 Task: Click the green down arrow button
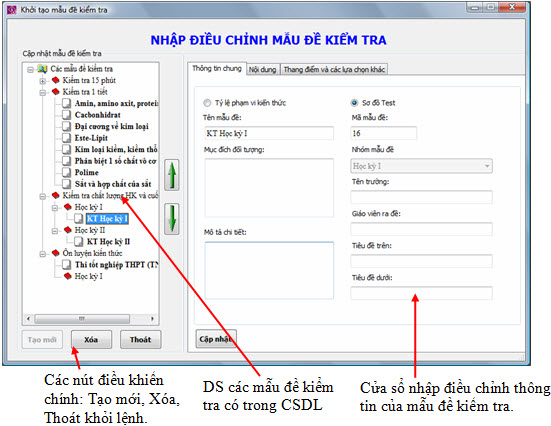172,219
